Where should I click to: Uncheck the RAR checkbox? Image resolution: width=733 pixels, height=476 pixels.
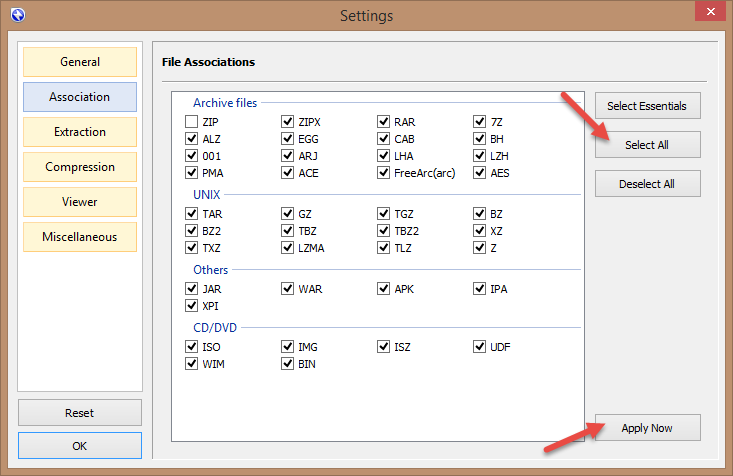(384, 122)
